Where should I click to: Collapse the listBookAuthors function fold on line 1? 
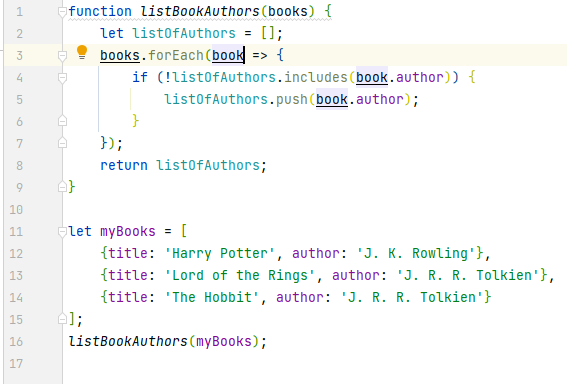[62, 12]
